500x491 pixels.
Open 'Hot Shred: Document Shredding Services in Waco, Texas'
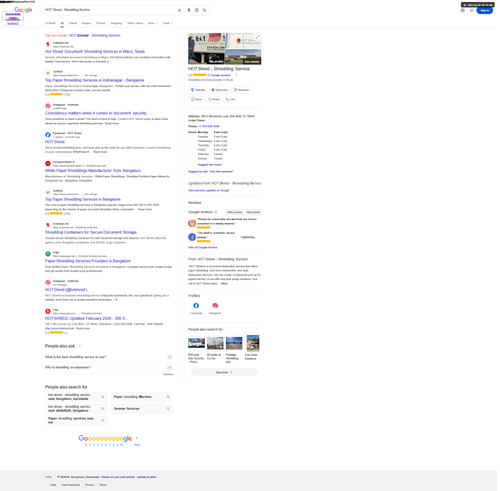click(95, 52)
